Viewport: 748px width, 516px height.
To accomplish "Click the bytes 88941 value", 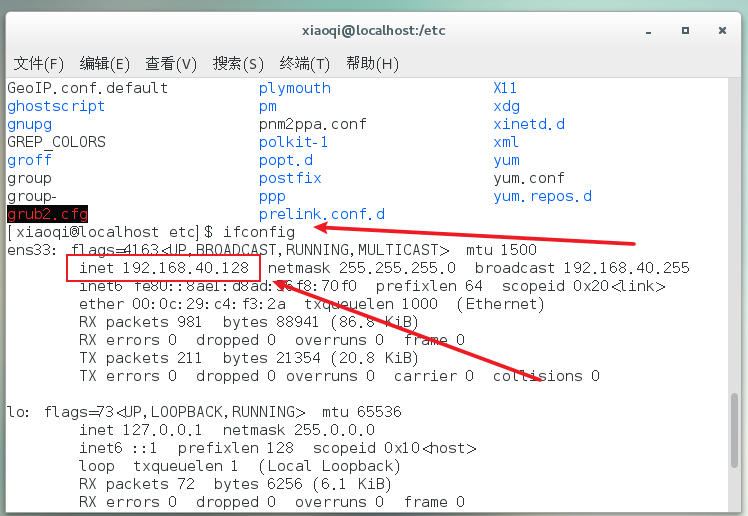I will [270, 322].
